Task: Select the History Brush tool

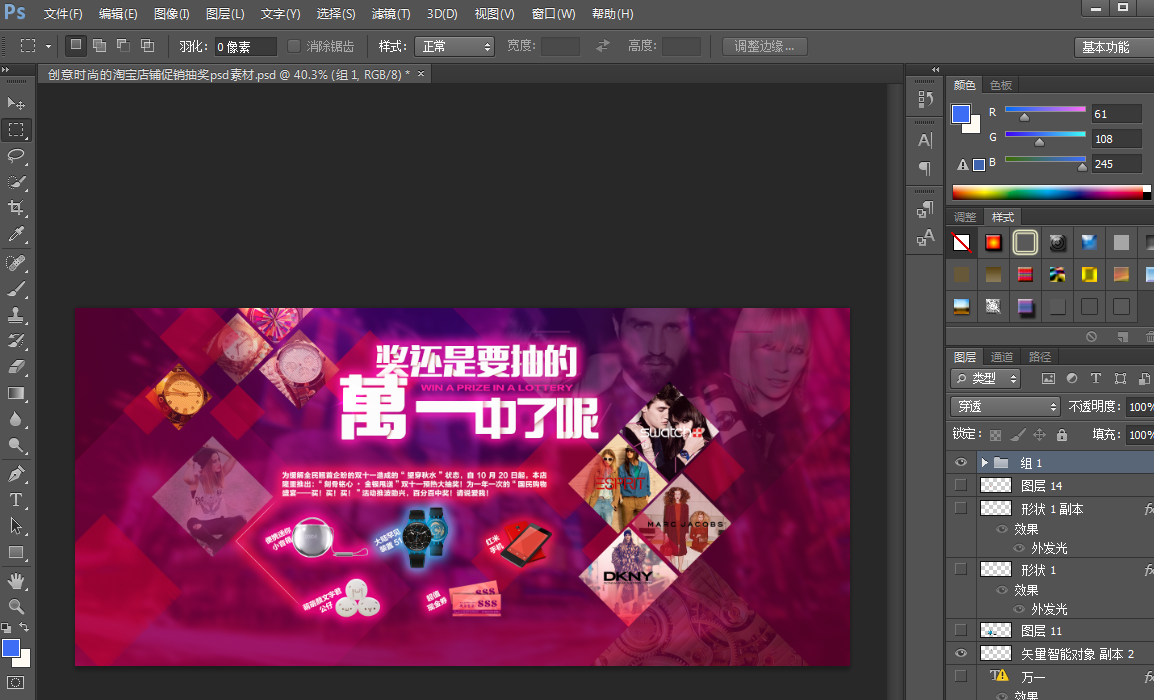Action: pyautogui.click(x=15, y=341)
